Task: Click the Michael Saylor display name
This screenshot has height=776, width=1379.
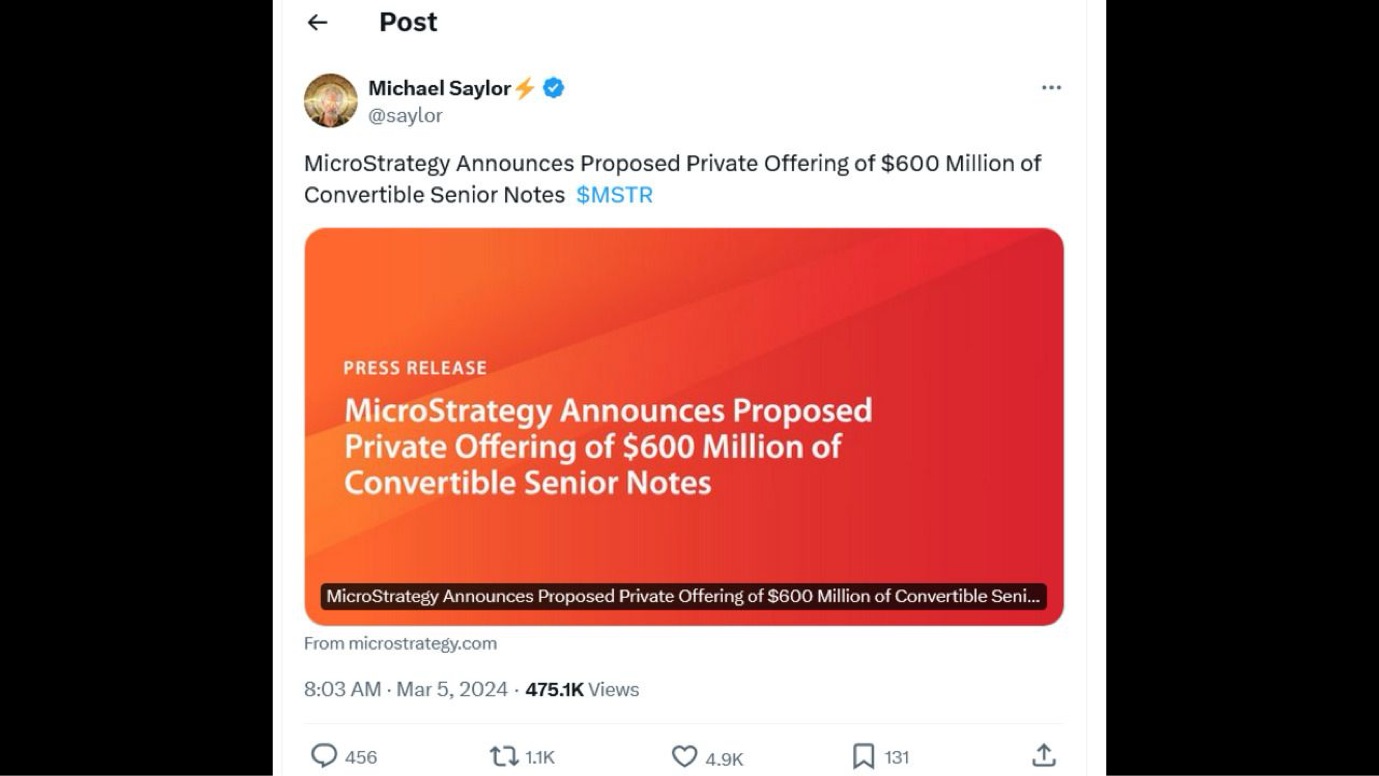Action: pos(439,88)
